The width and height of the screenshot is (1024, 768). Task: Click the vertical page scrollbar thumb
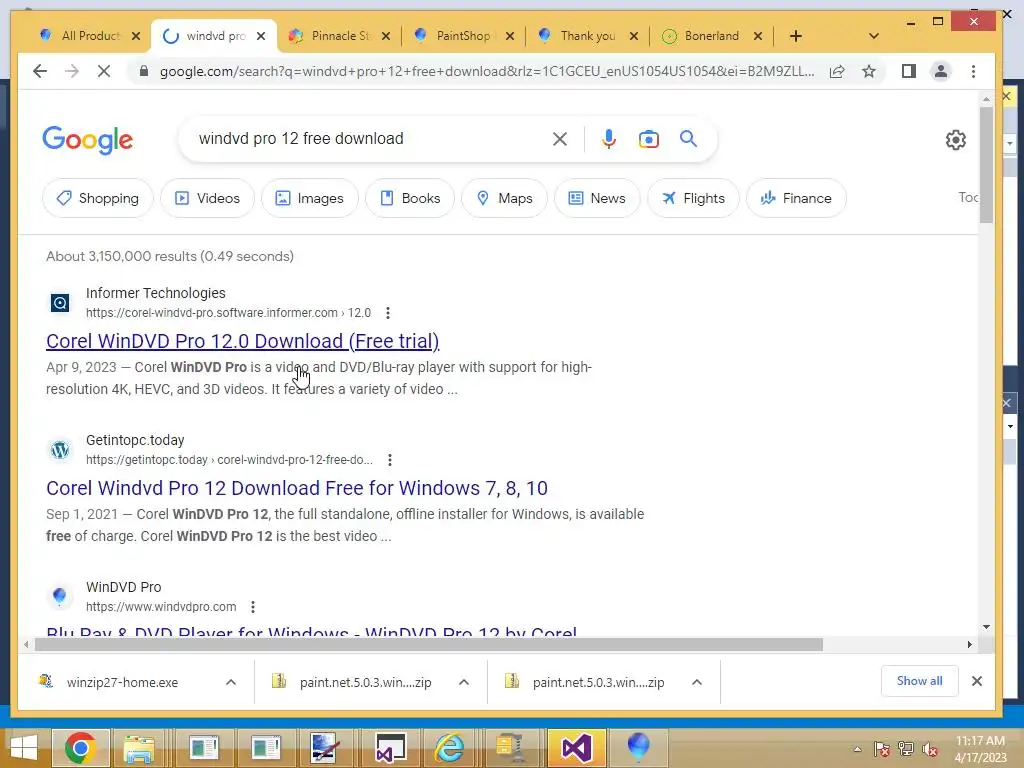pos(986,165)
